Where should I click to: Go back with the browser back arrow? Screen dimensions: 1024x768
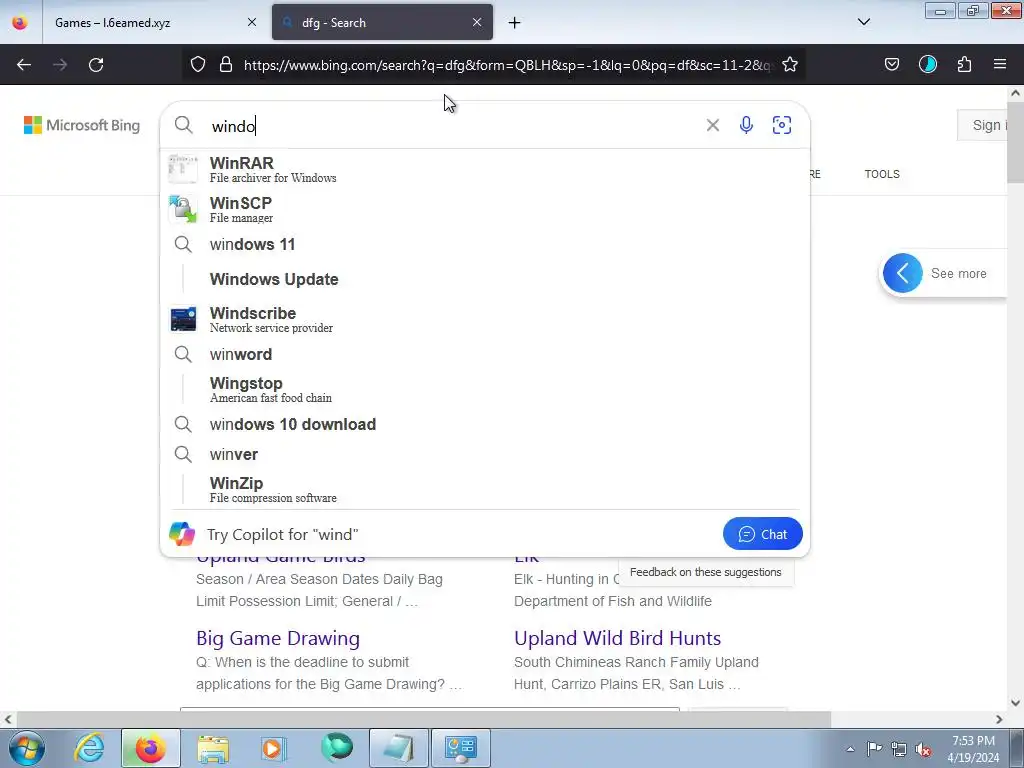point(24,65)
